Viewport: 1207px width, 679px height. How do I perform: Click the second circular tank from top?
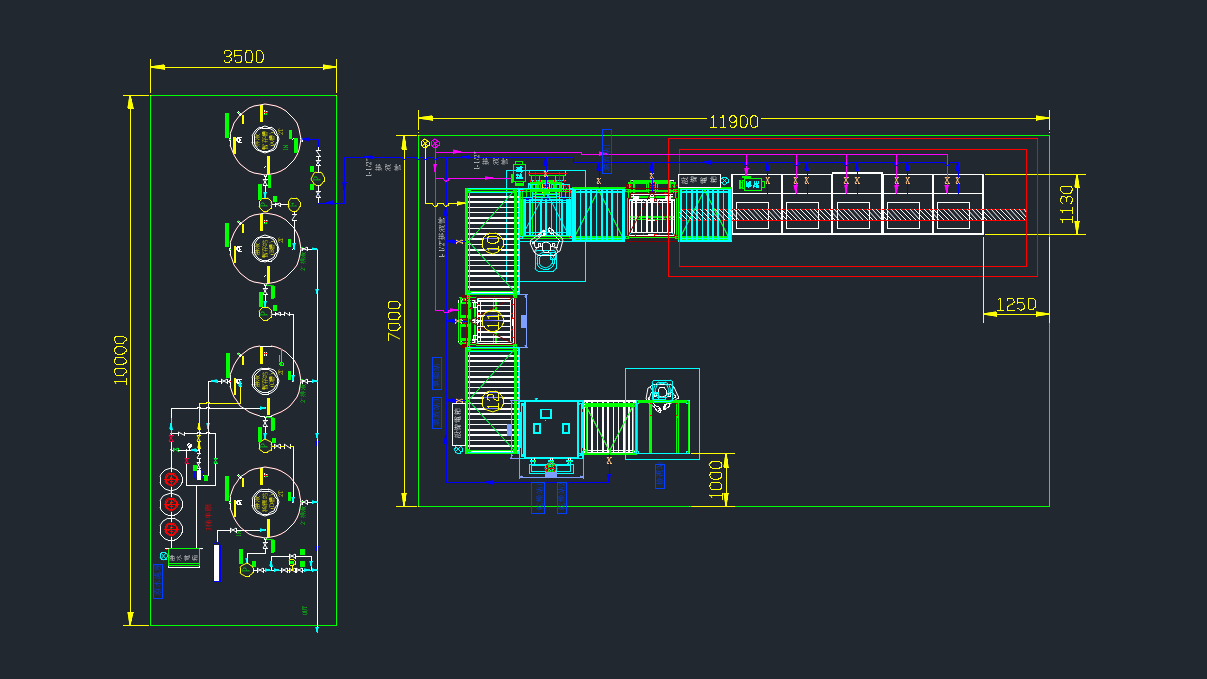pyautogui.click(x=265, y=248)
